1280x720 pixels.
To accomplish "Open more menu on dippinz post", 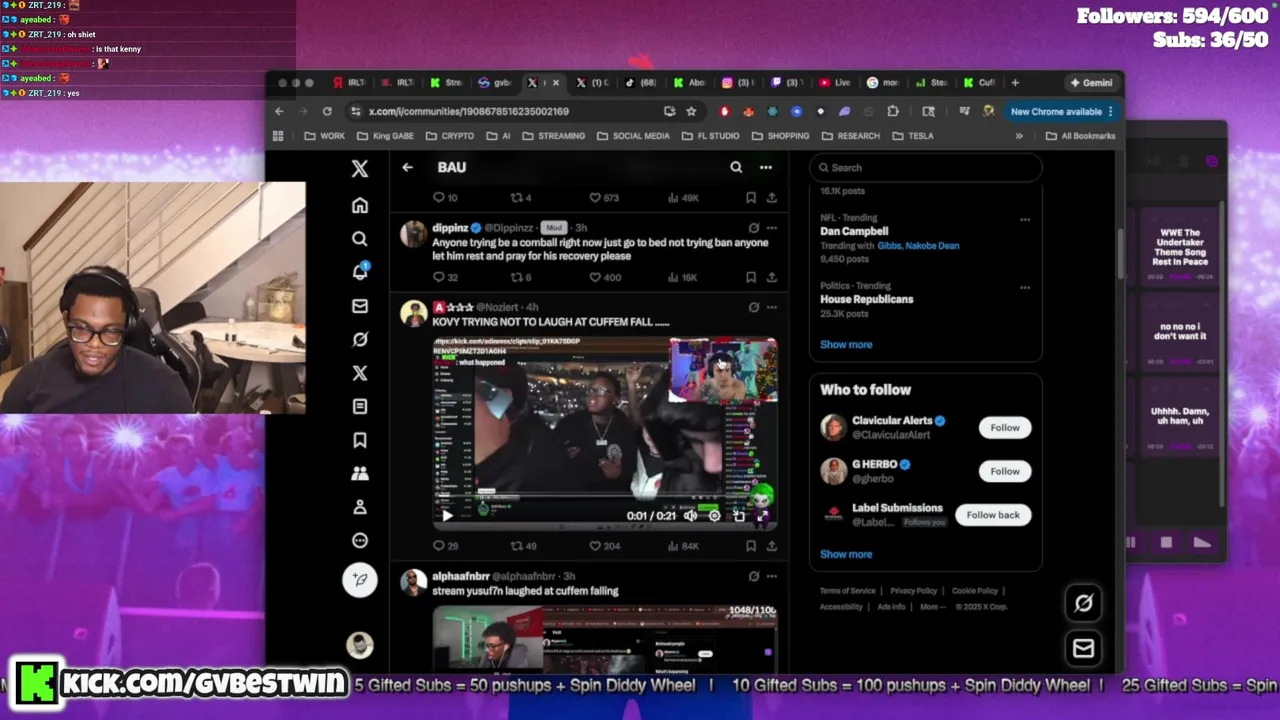I will 771,228.
